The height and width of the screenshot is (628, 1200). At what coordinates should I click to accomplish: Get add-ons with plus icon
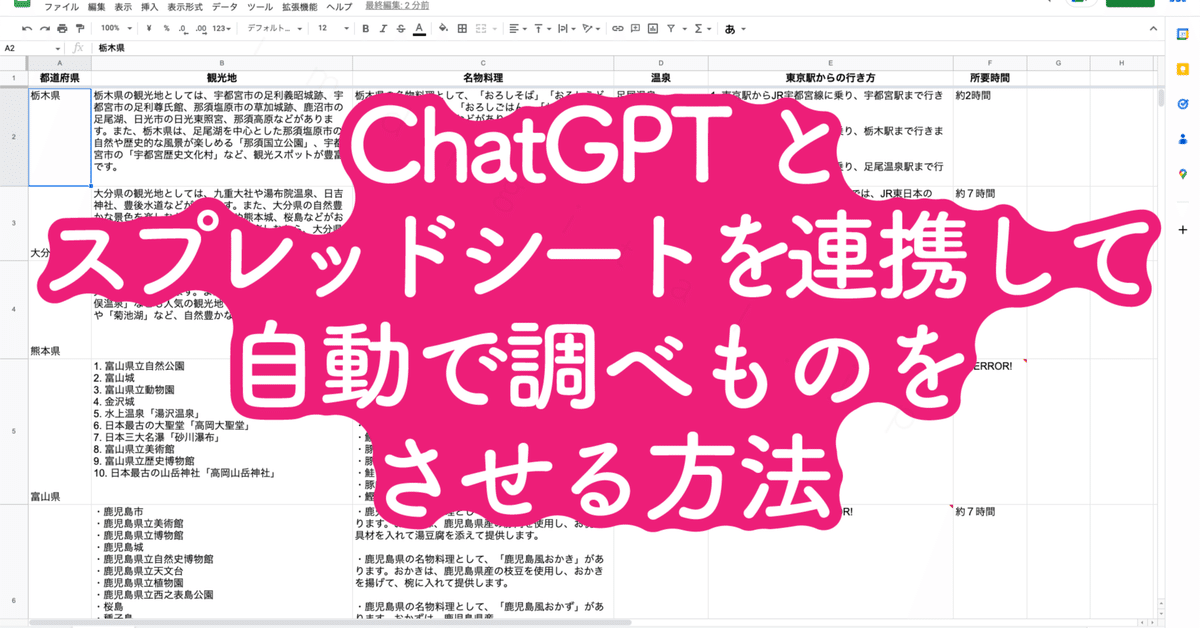pos(1183,229)
